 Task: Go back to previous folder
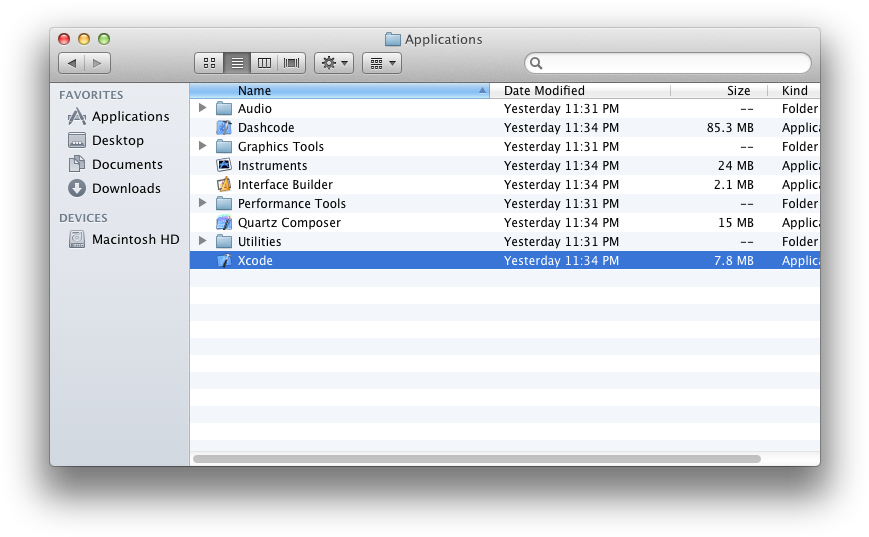[x=71, y=63]
